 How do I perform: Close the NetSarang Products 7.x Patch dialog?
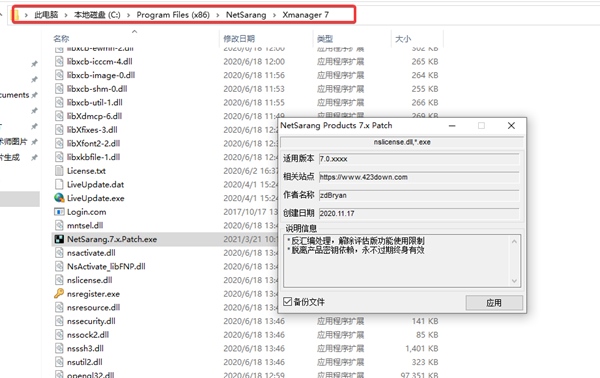[511, 126]
